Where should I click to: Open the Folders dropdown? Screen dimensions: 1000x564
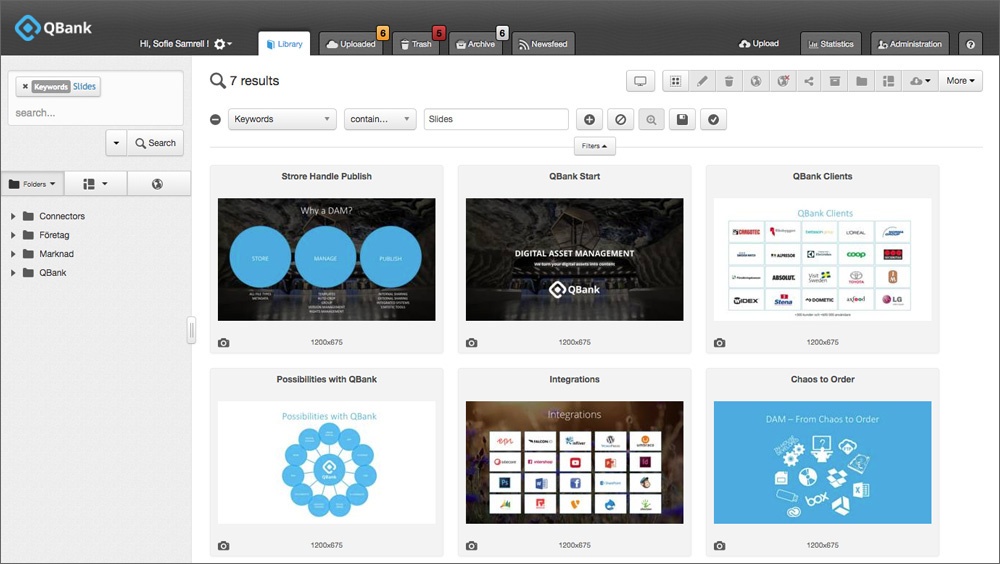coord(32,184)
